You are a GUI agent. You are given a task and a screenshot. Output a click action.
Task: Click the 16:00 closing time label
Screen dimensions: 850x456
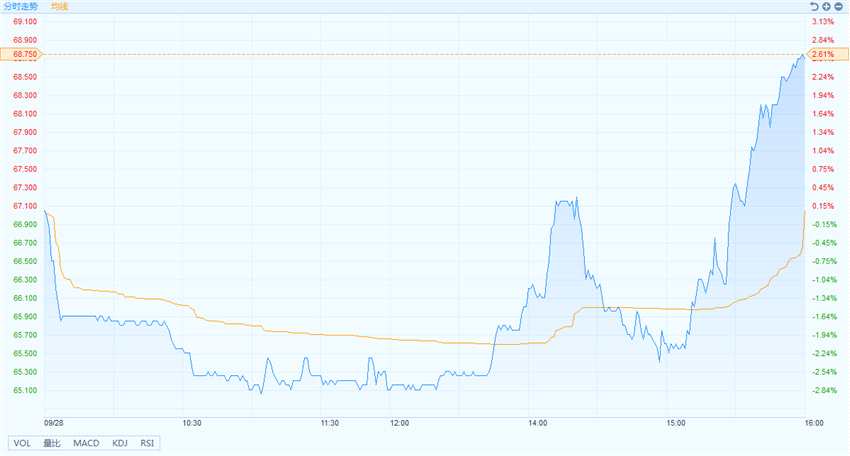point(814,423)
